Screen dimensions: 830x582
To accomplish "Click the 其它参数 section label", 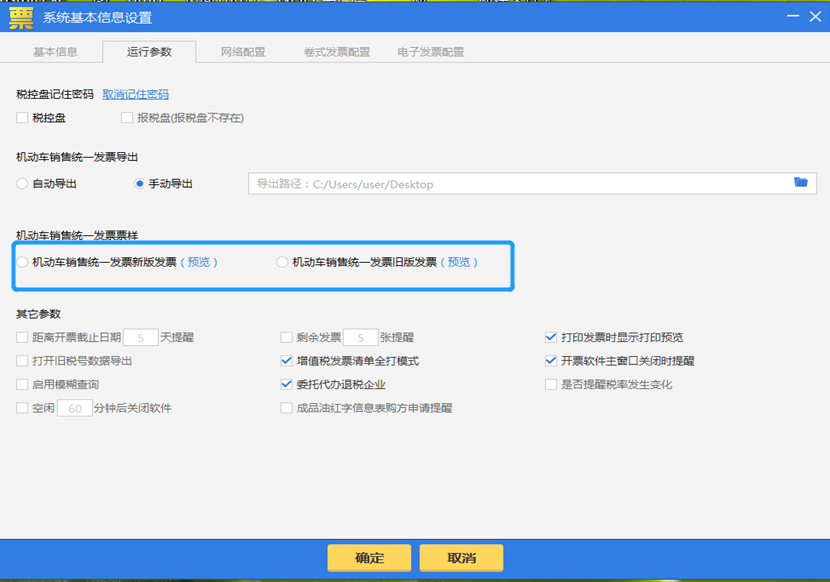I will (x=39, y=314).
